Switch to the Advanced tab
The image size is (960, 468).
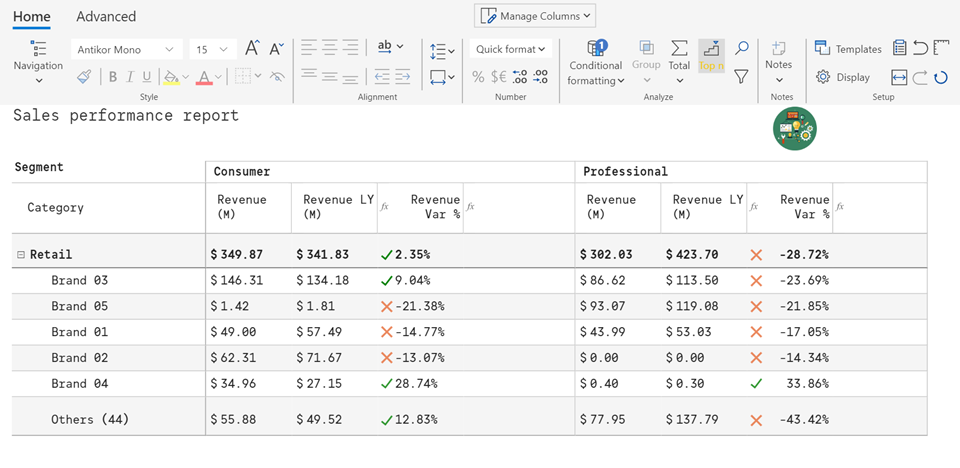(106, 16)
